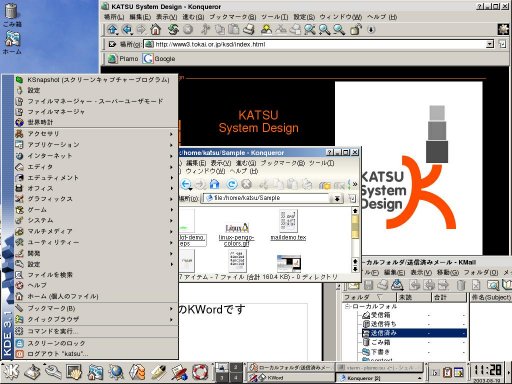Expand the グラフィックス submenu in the K menu
The width and height of the screenshot is (512, 384).
(x=96, y=199)
